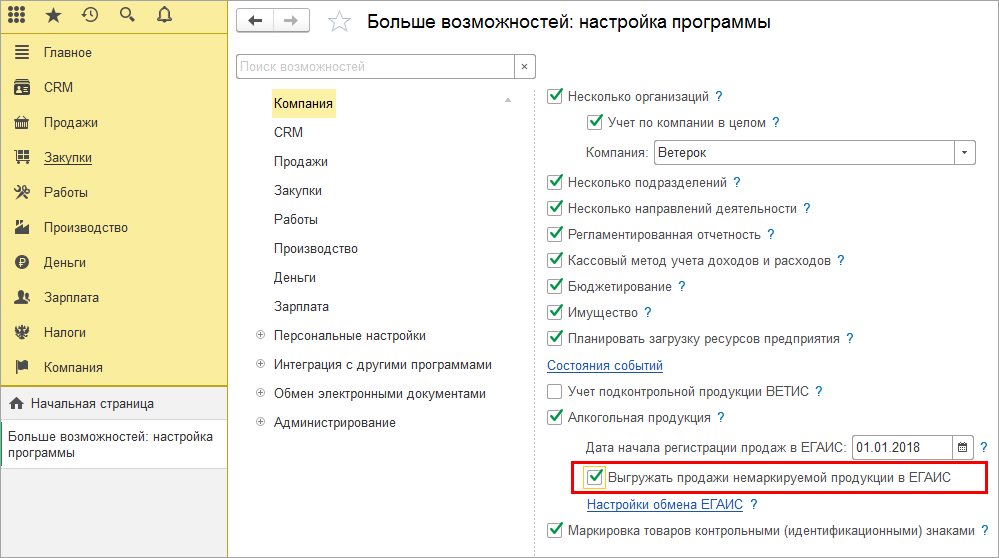Open Начальная страница tab
999x558 pixels.
click(114, 403)
